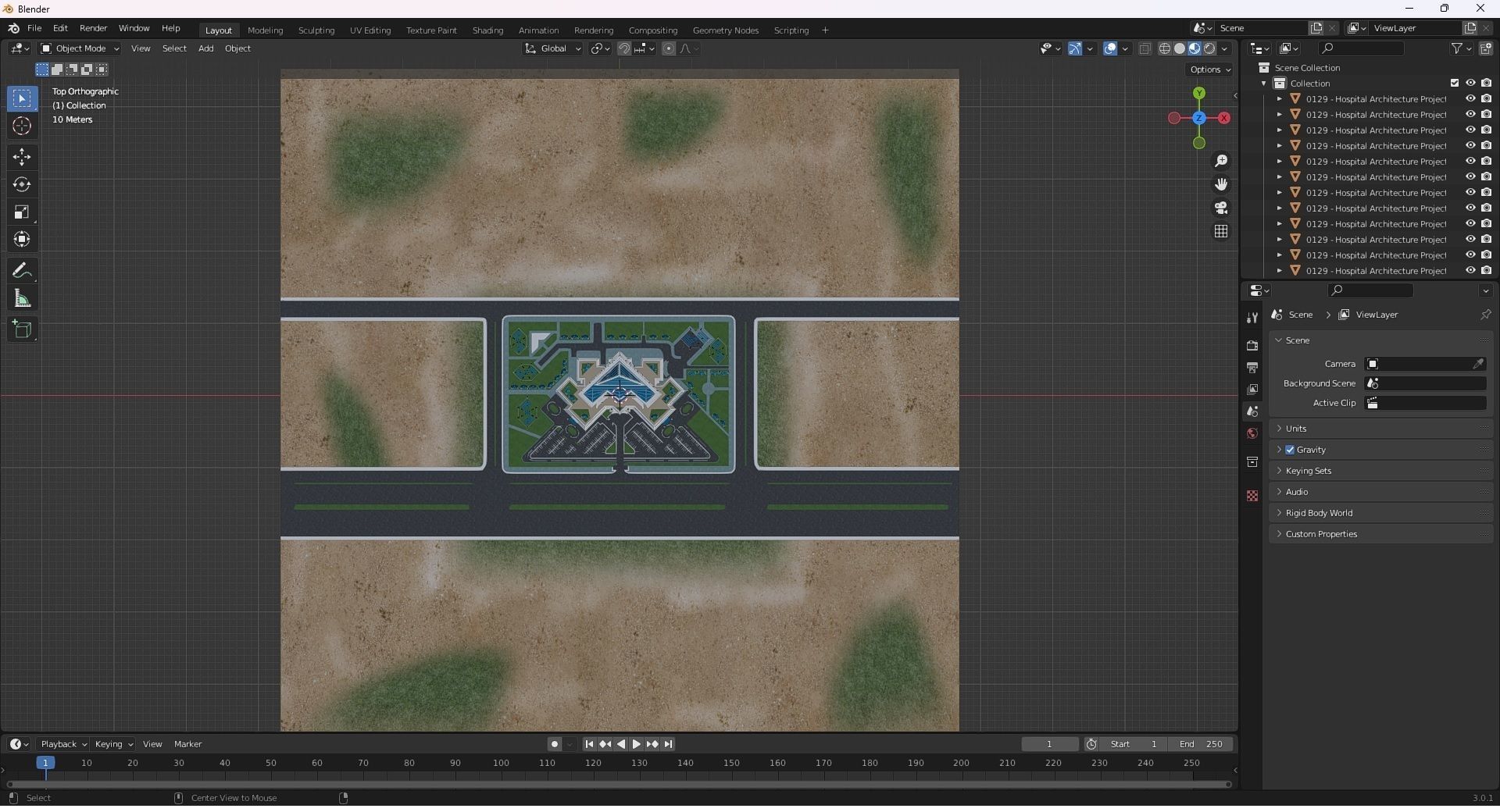Click the End frame field showing 250
This screenshot has width=1500, height=812.
[x=1201, y=744]
